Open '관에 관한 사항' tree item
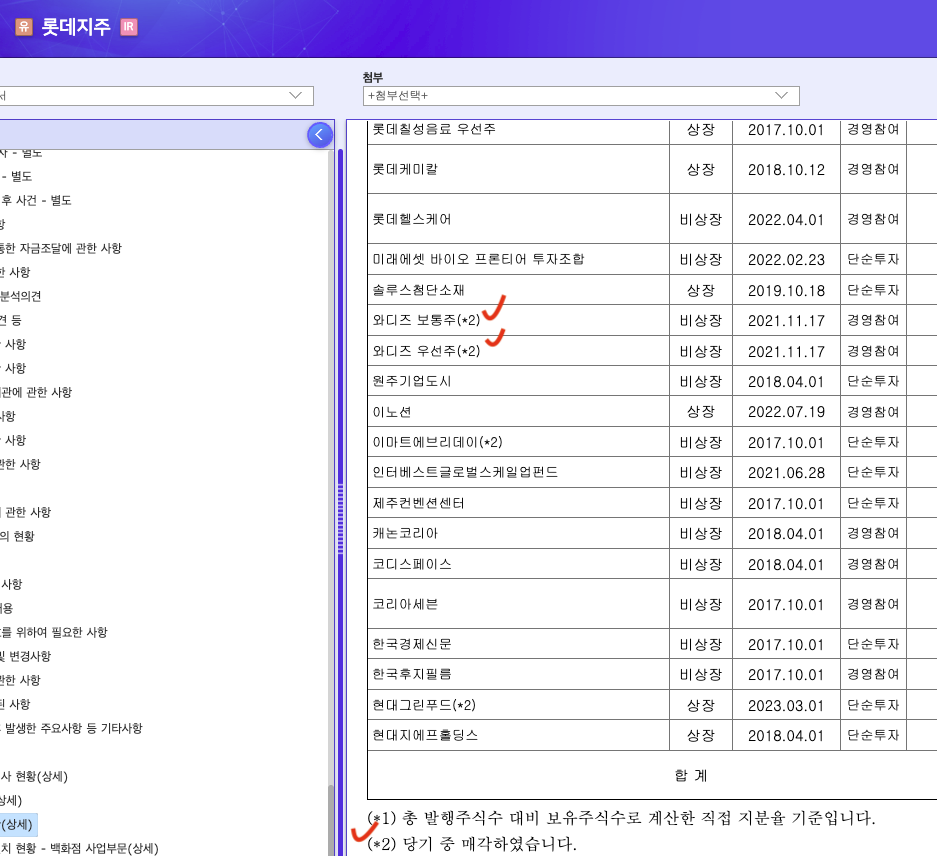 [x=36, y=392]
